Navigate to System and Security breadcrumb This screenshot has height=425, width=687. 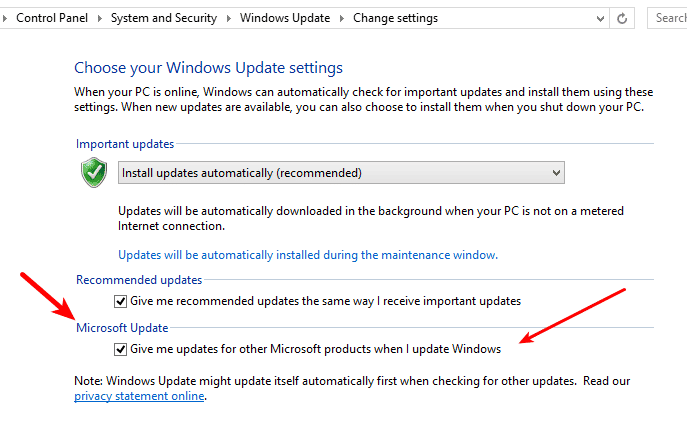tap(164, 18)
